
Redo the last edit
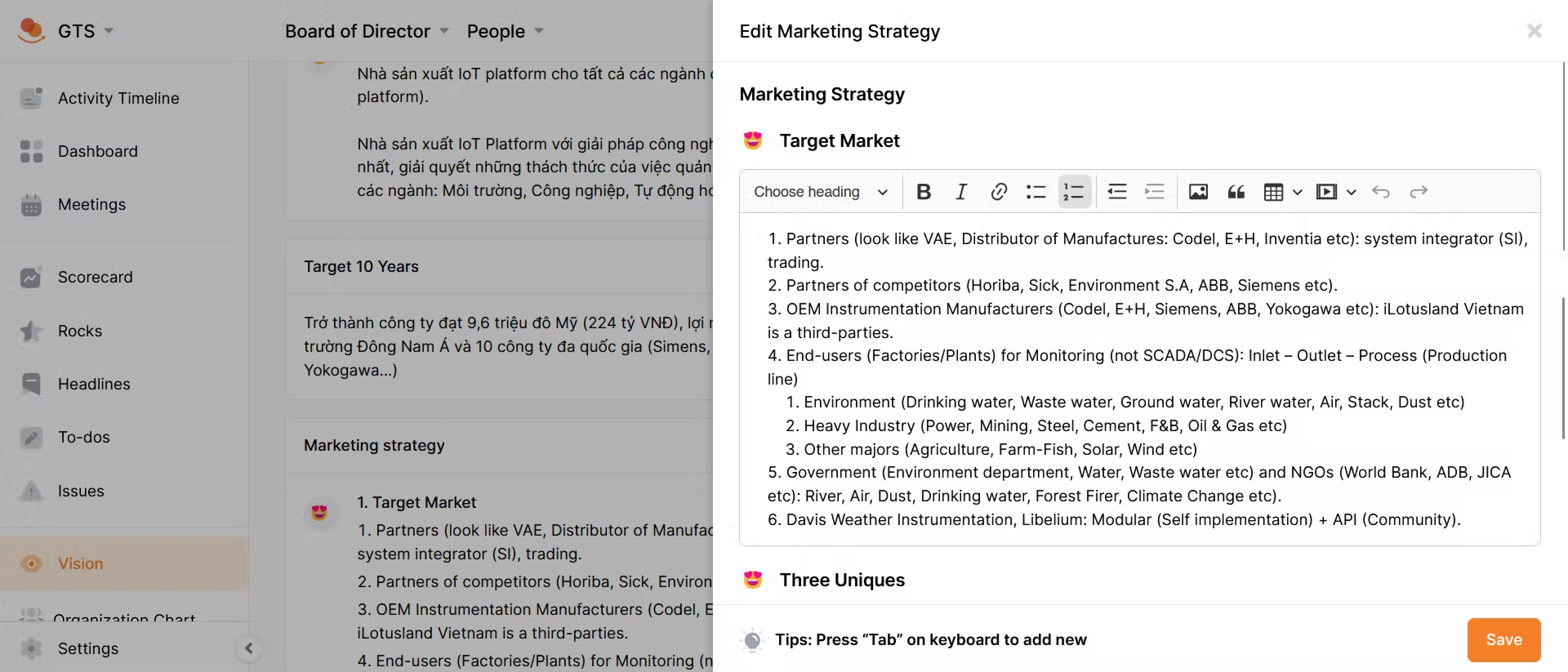pyautogui.click(x=1418, y=192)
